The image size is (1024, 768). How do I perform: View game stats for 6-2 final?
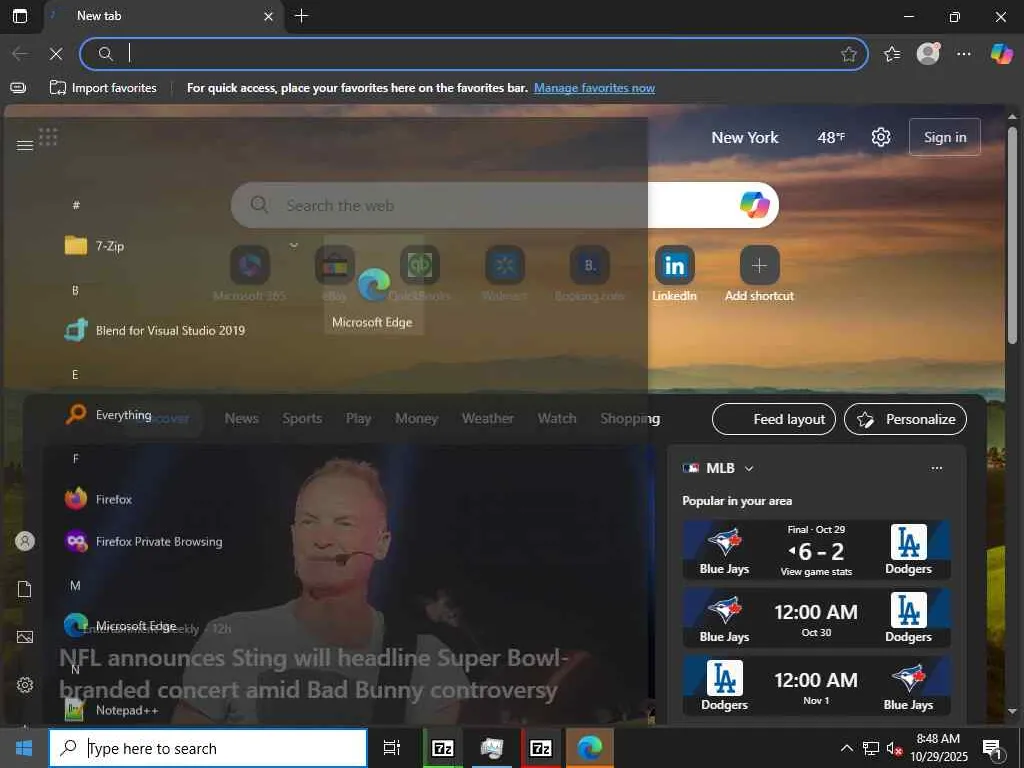coord(816,571)
